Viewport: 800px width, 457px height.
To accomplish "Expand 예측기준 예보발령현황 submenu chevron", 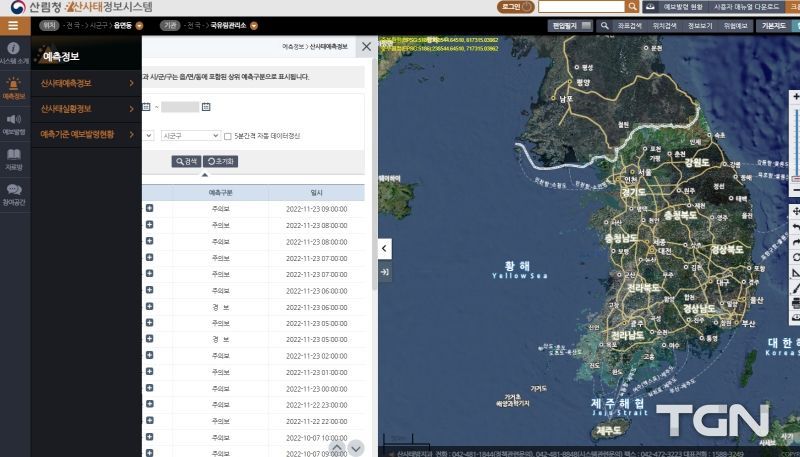I will pyautogui.click(x=131, y=134).
